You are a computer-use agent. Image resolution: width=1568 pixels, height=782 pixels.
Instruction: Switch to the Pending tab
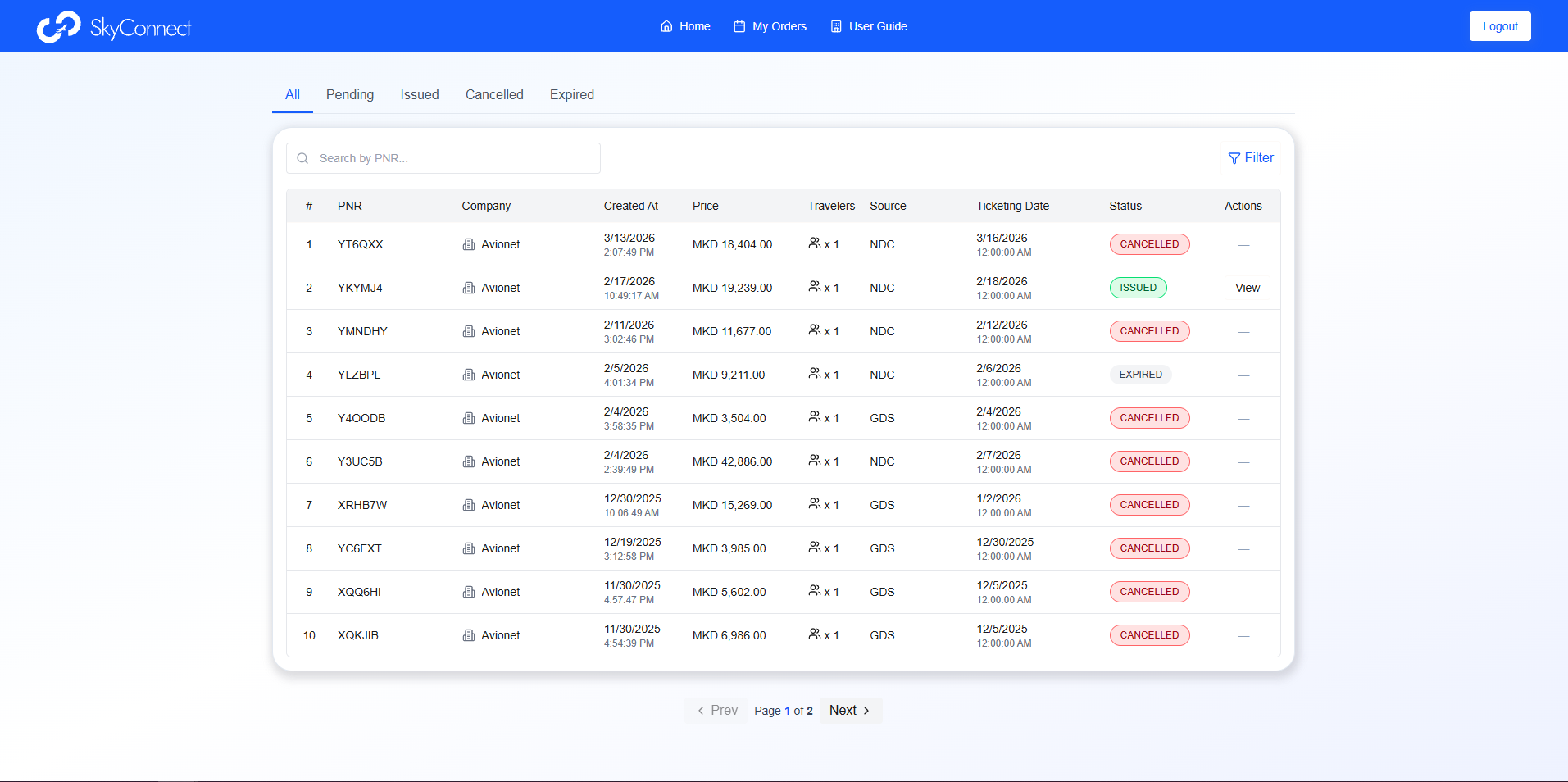(350, 95)
